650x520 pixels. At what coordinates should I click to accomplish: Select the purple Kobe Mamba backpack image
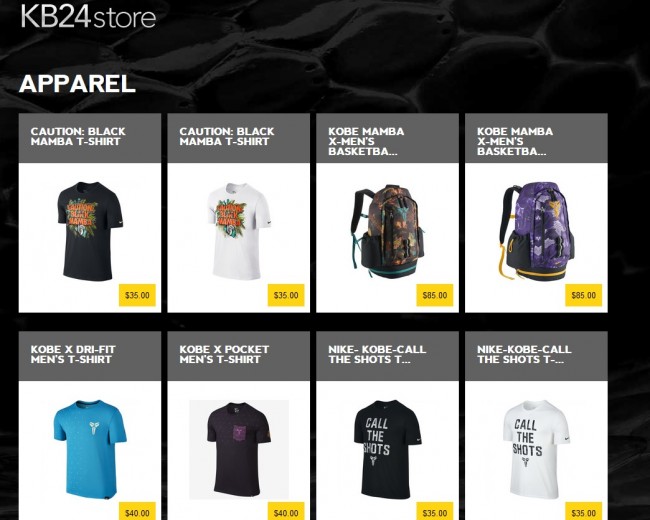coord(538,232)
